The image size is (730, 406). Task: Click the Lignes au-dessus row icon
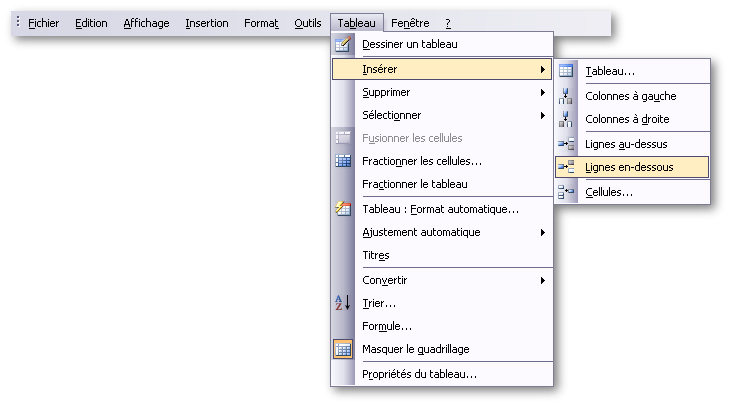[566, 144]
